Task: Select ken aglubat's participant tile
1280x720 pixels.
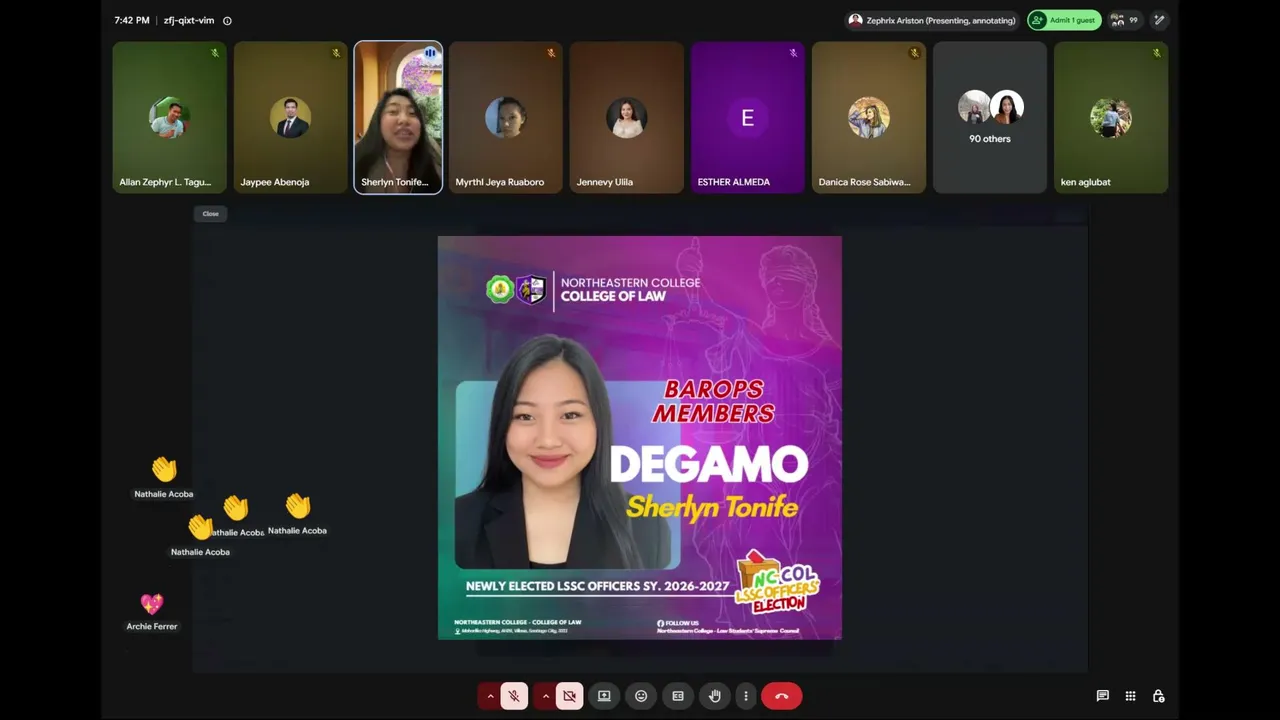Action: coord(1110,117)
